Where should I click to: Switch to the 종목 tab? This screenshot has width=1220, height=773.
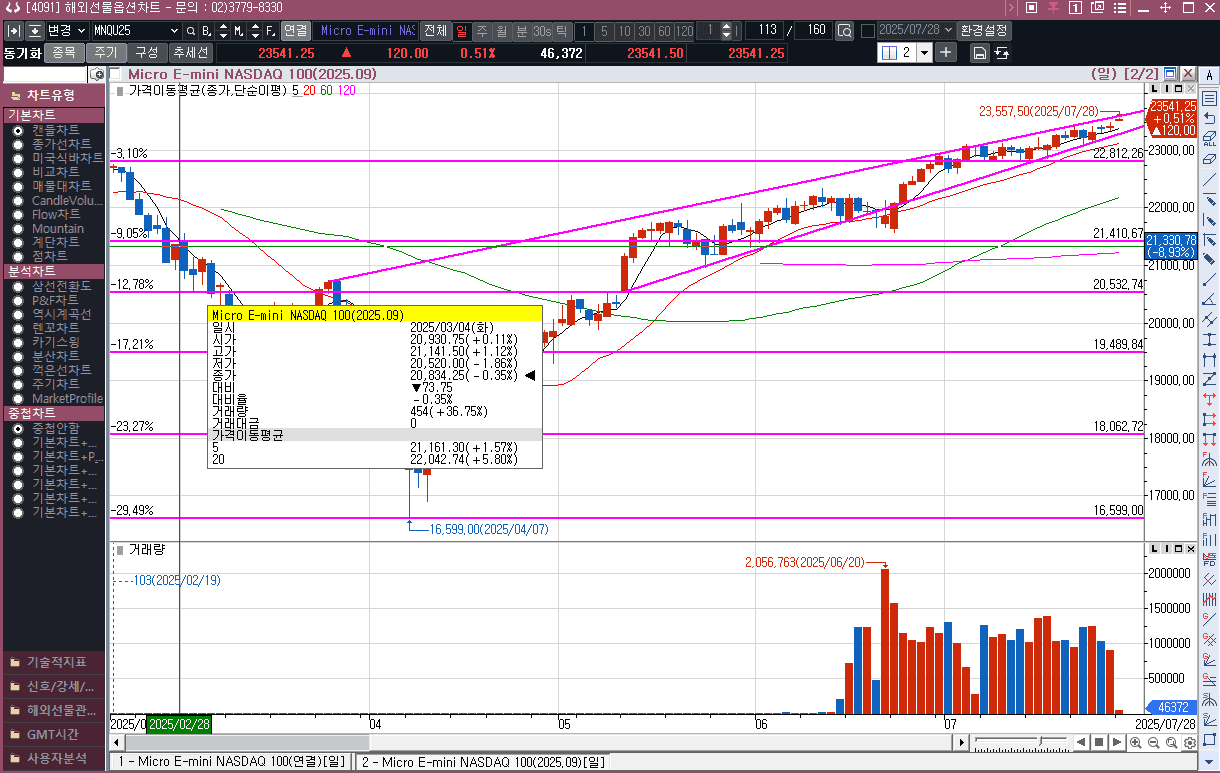[x=64, y=52]
